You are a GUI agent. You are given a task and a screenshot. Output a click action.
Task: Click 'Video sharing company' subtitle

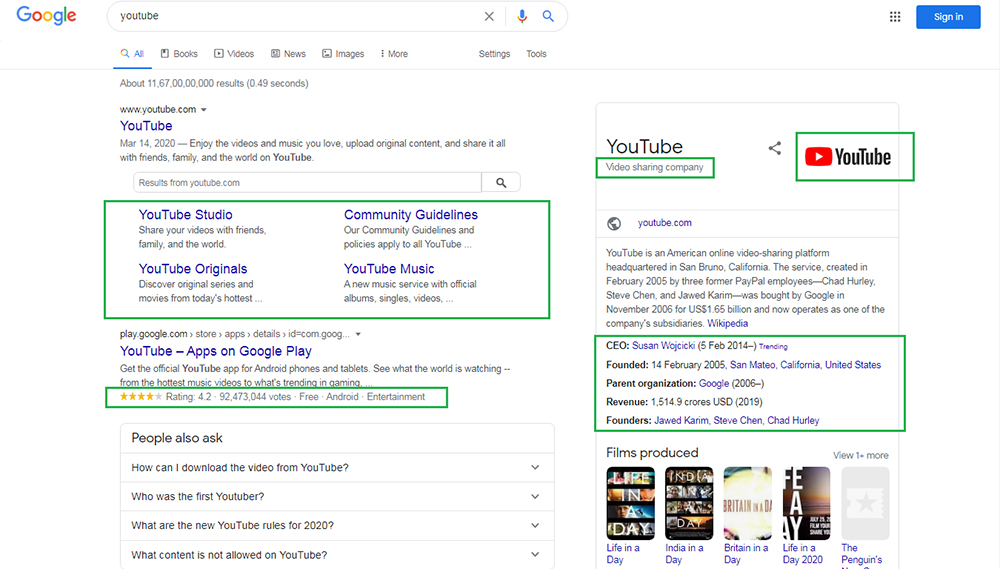654,168
